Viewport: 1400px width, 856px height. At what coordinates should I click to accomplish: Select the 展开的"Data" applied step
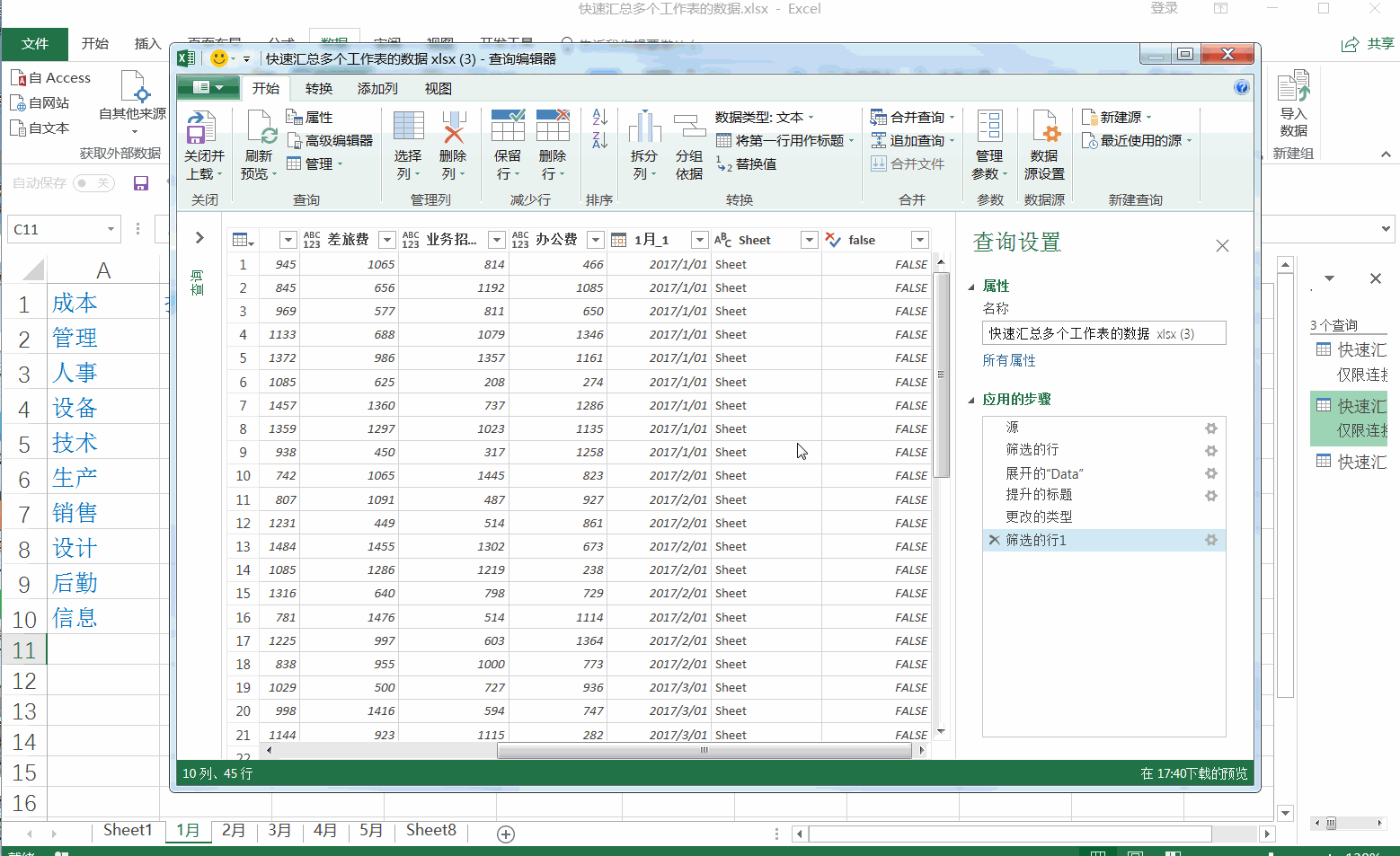(x=1044, y=473)
